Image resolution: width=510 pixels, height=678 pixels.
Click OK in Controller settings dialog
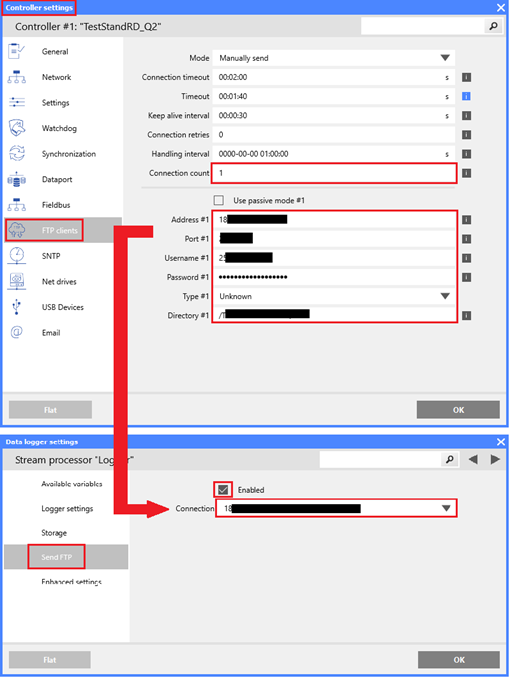click(x=458, y=409)
